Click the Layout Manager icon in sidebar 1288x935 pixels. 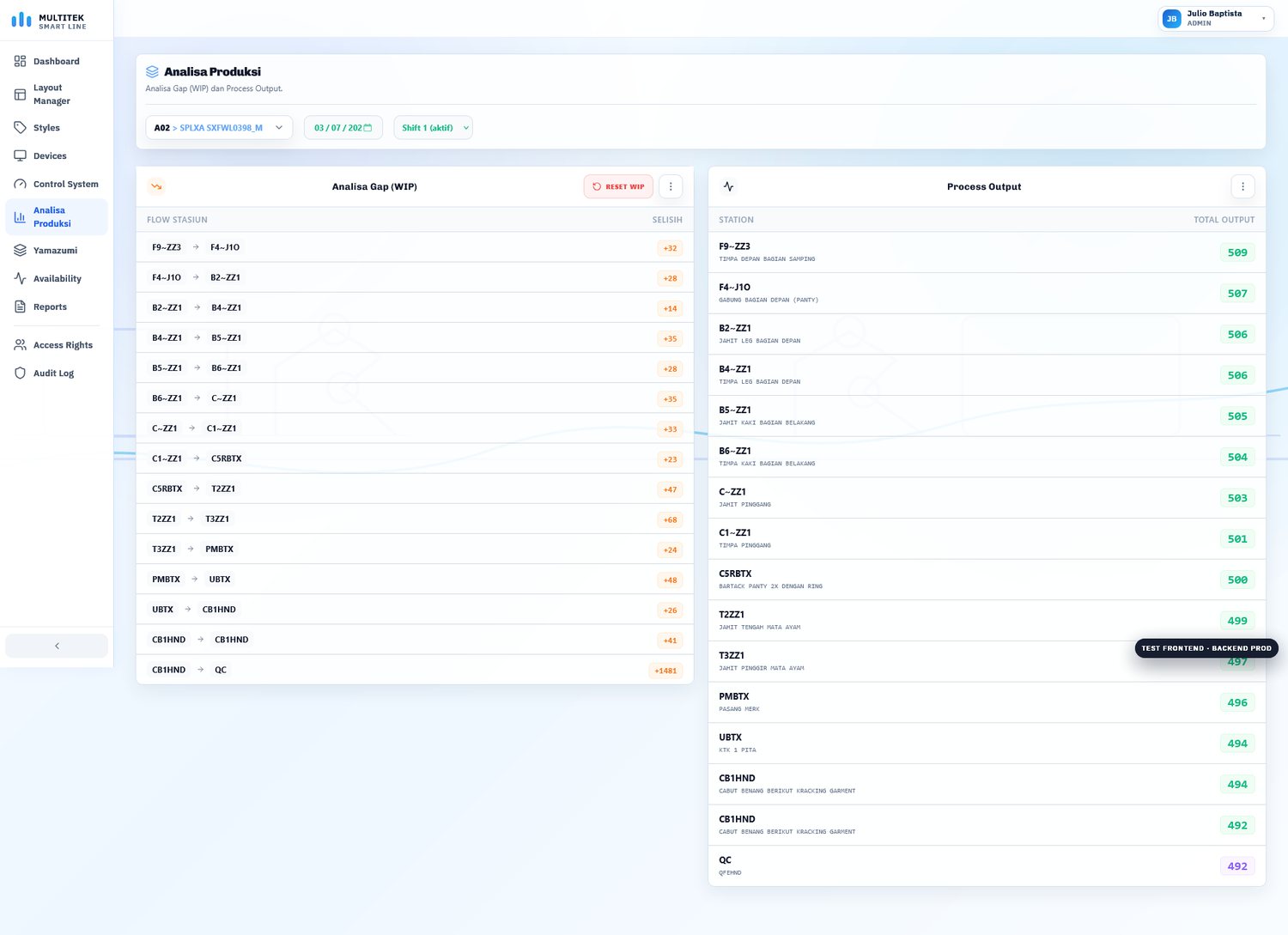20,94
